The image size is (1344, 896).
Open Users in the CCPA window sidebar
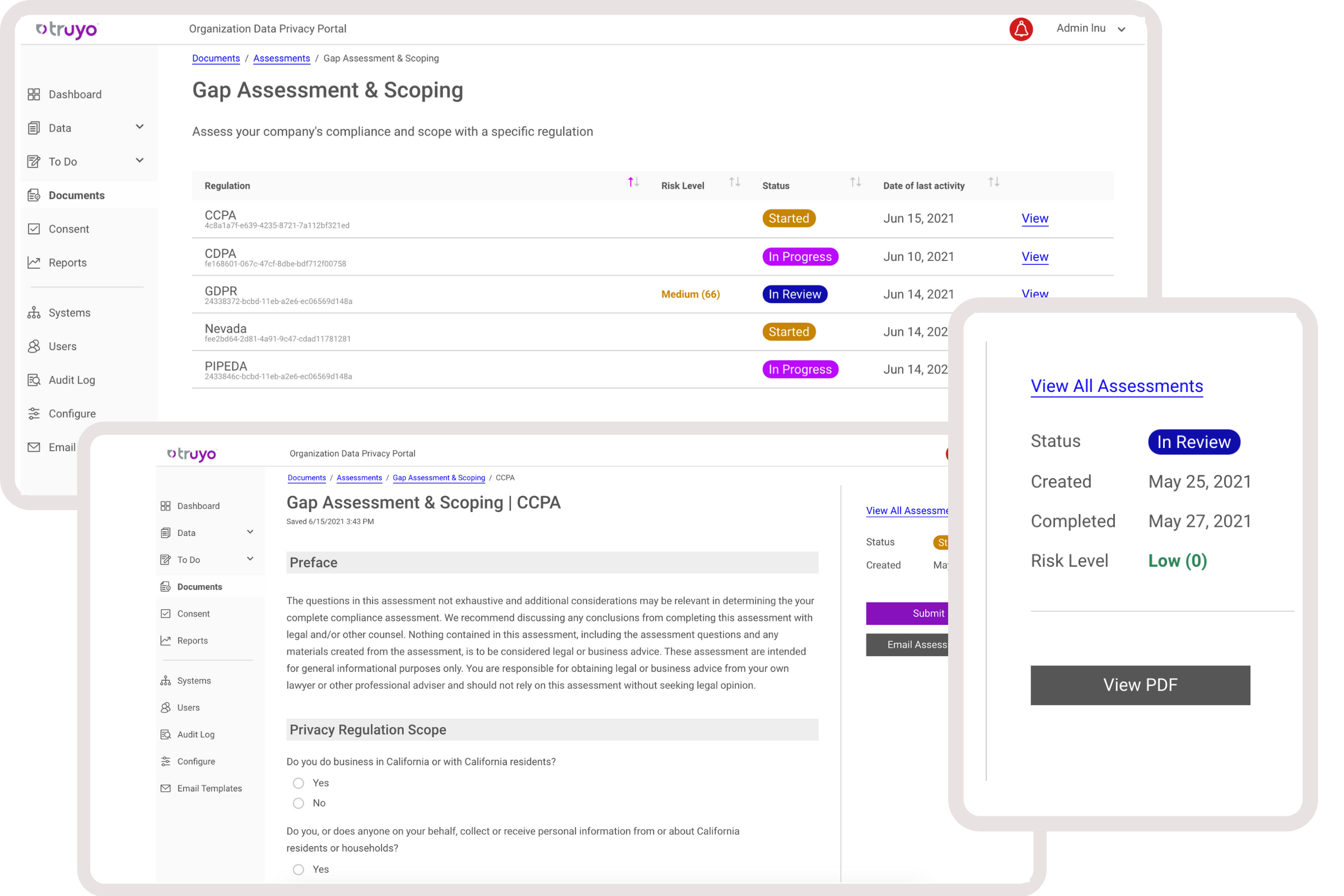[189, 707]
